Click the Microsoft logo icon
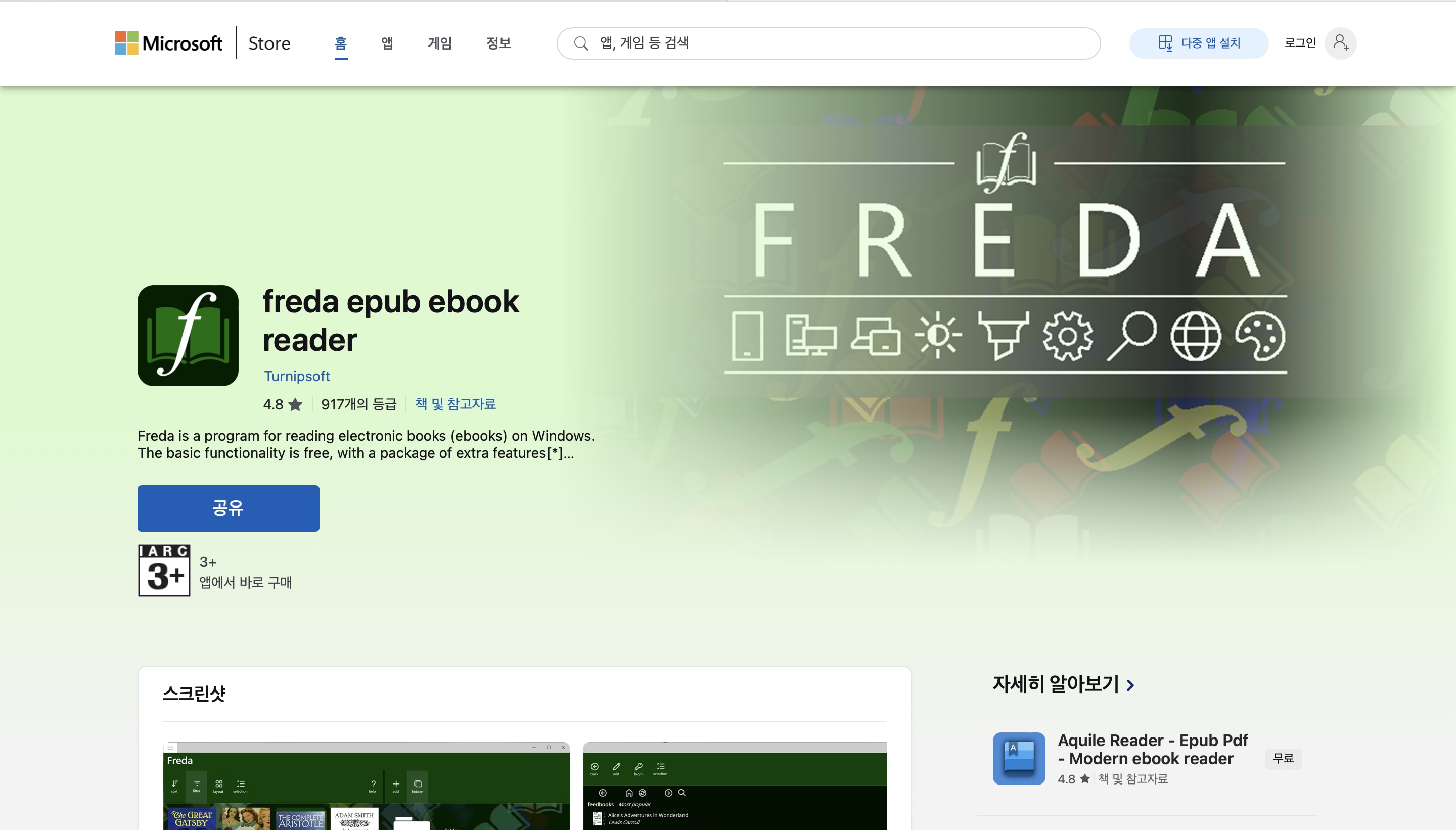 (126, 43)
